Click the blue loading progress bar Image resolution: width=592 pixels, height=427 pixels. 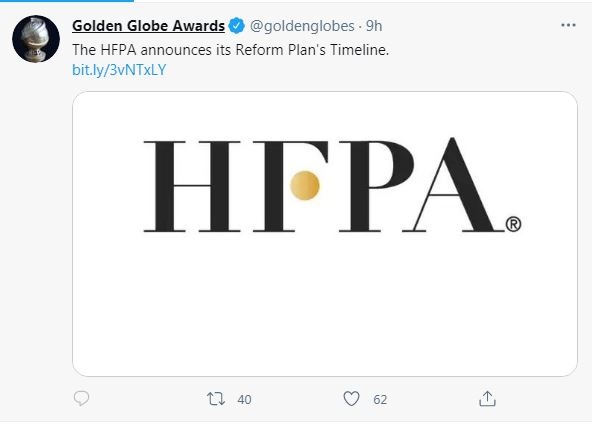[67, 1]
